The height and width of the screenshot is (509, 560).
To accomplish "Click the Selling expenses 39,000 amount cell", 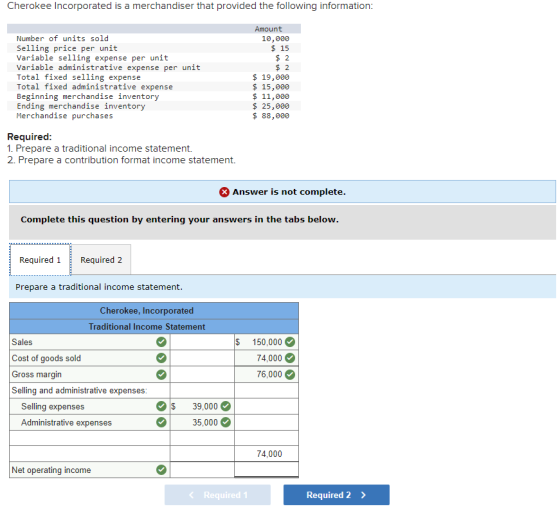I will pyautogui.click(x=202, y=406).
